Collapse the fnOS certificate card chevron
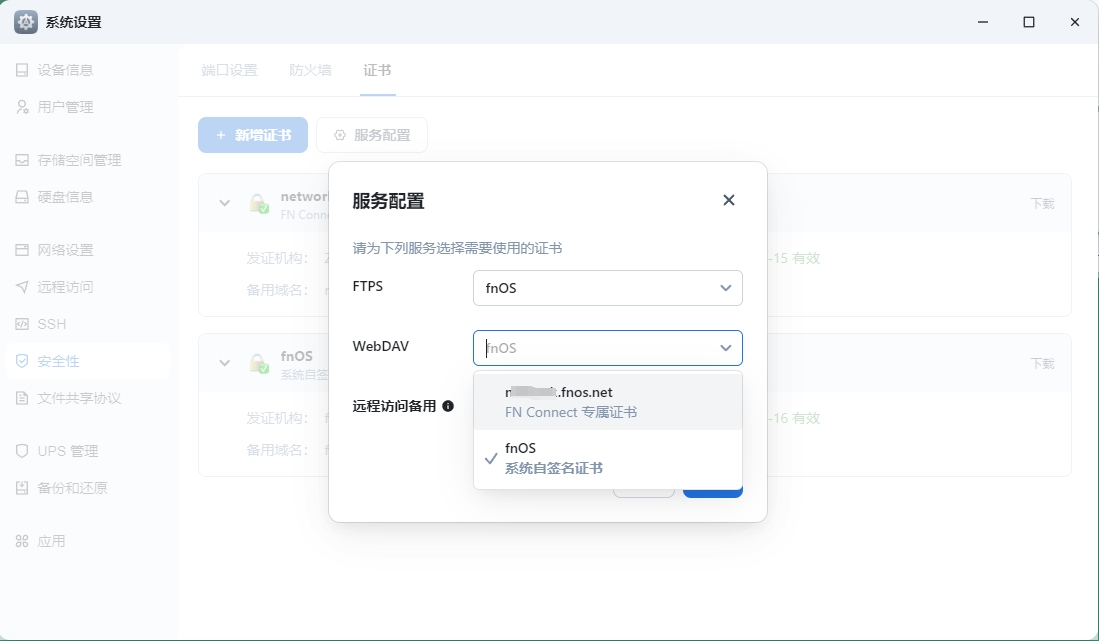 224,364
